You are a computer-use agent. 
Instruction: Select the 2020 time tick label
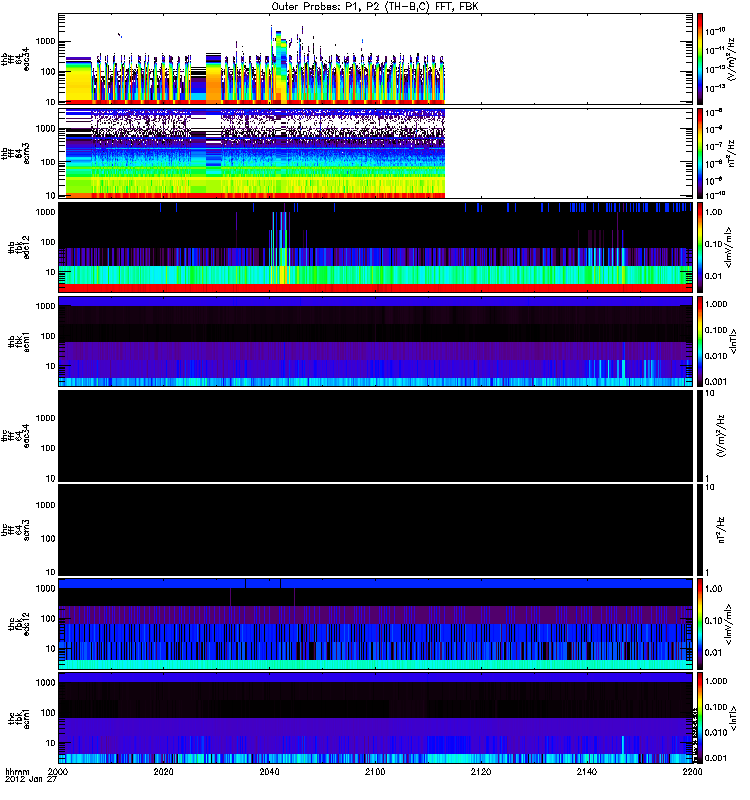[x=164, y=773]
